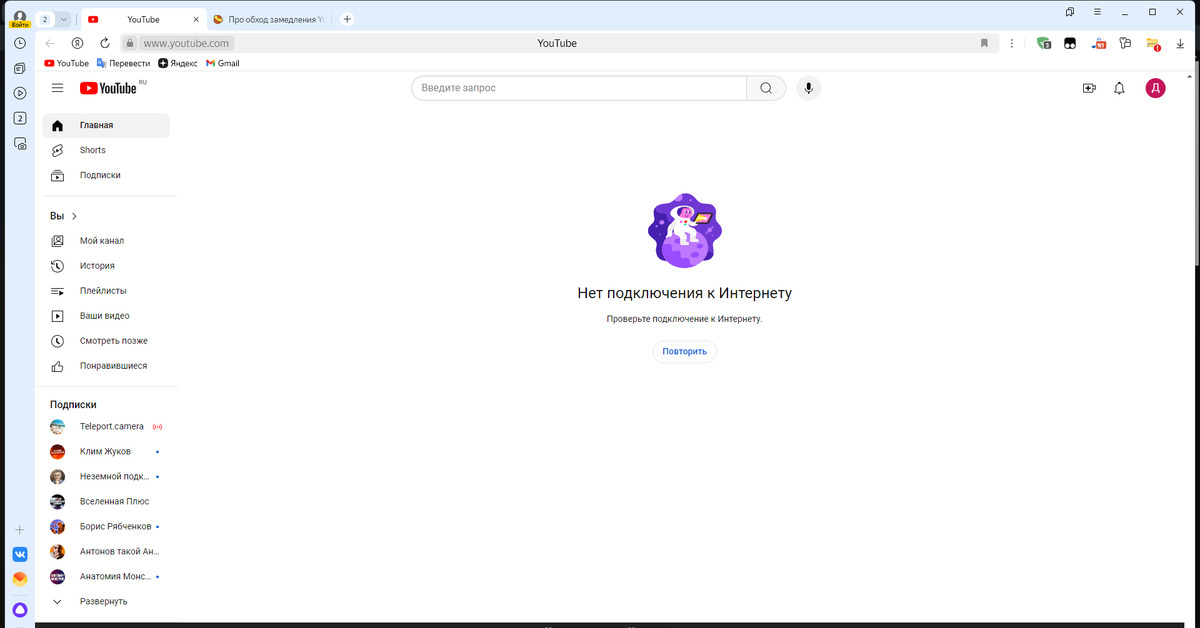Screen dimensions: 1200x628
Task: Open "Подписки" in the sidebar
Action: [x=106, y=175]
